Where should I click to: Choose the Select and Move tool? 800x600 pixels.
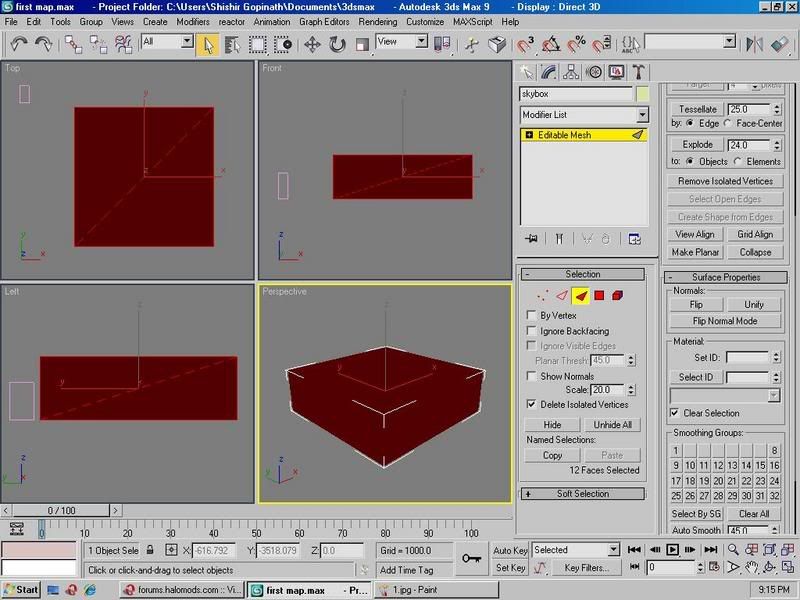click(x=312, y=45)
